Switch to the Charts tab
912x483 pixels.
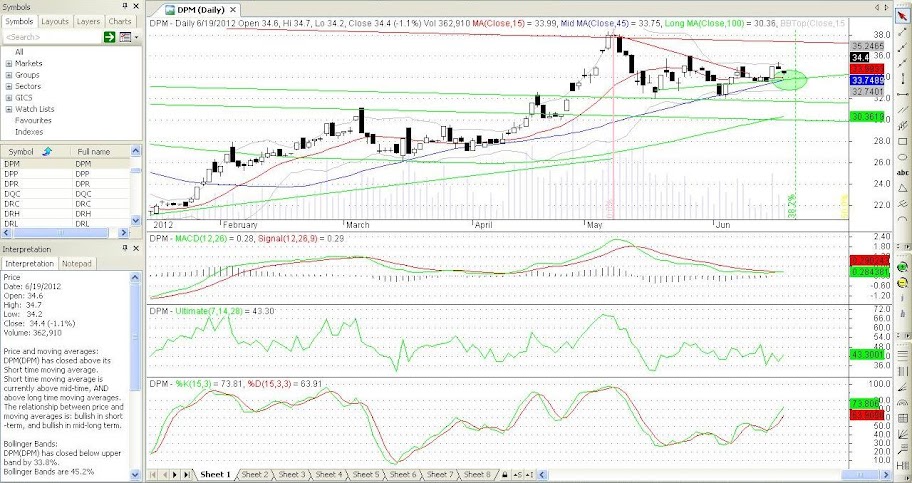click(120, 21)
